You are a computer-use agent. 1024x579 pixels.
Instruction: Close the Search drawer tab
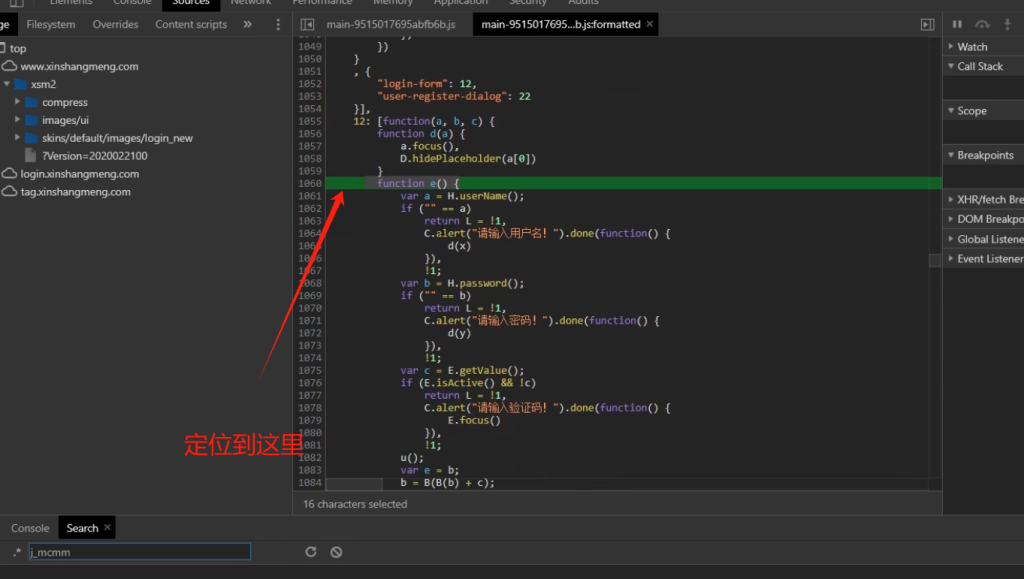[x=107, y=527]
